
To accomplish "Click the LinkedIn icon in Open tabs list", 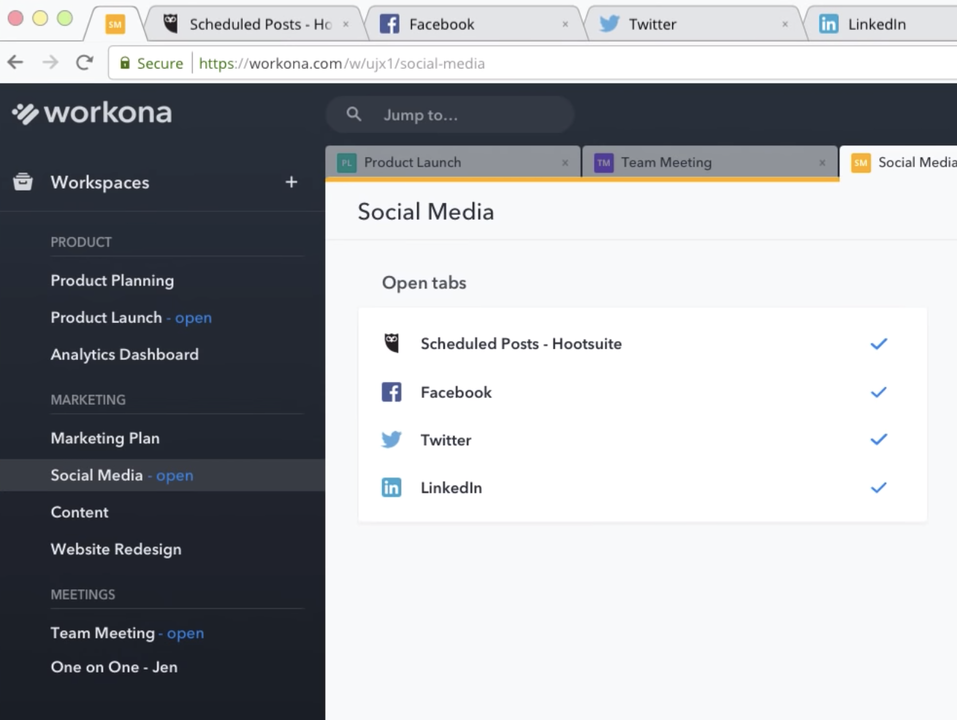I will [x=392, y=488].
